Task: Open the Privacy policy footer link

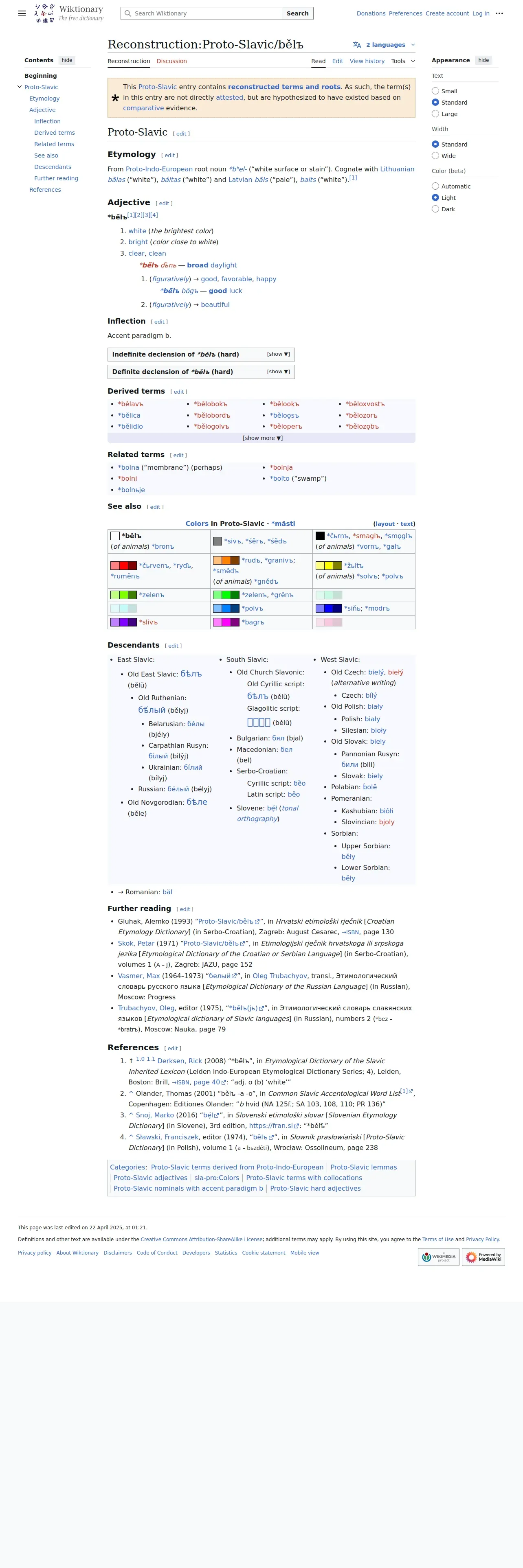Action: point(35,1253)
